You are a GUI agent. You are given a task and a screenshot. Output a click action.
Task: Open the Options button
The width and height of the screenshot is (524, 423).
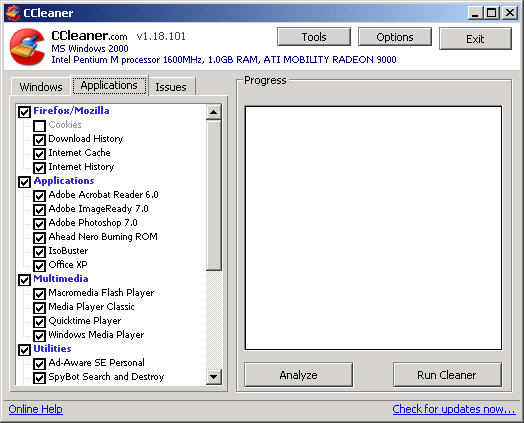[x=395, y=37]
